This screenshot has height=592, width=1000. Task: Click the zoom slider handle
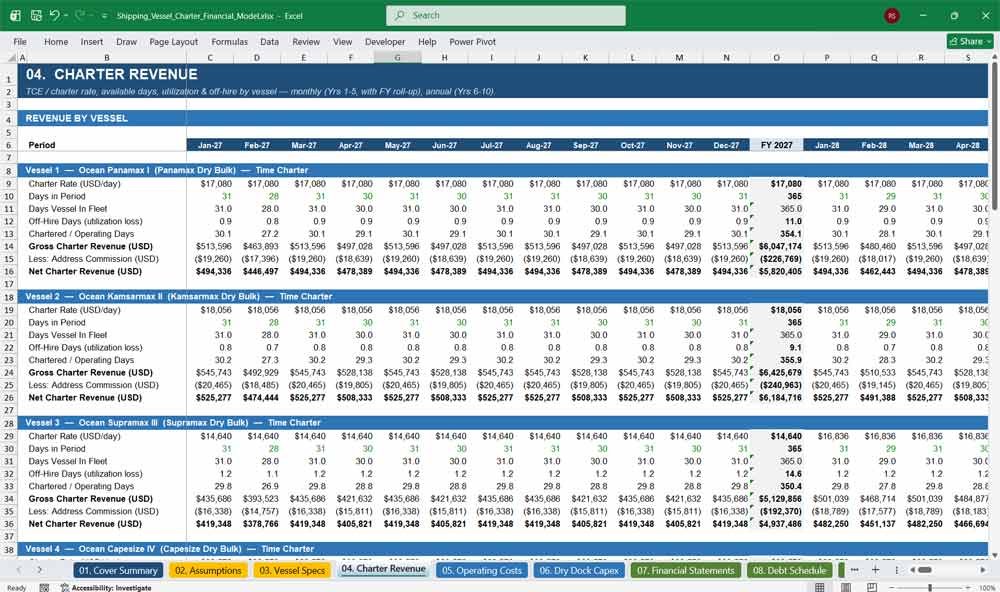[930, 587]
